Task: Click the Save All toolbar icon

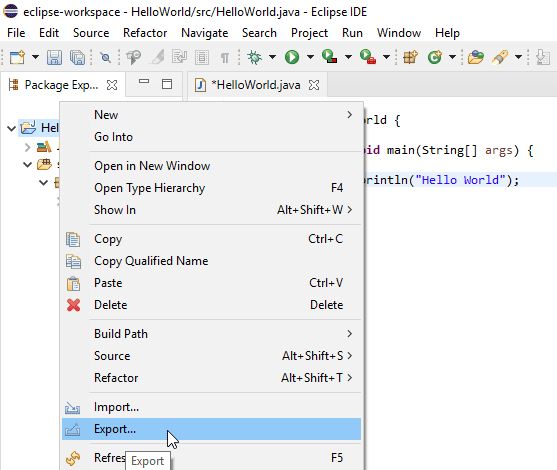Action: (77, 57)
